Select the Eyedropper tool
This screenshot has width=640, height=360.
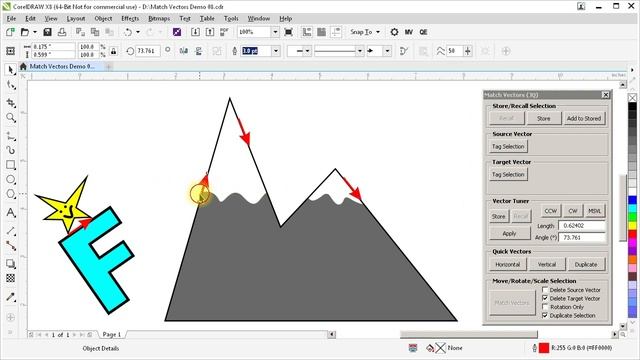tap(11, 297)
